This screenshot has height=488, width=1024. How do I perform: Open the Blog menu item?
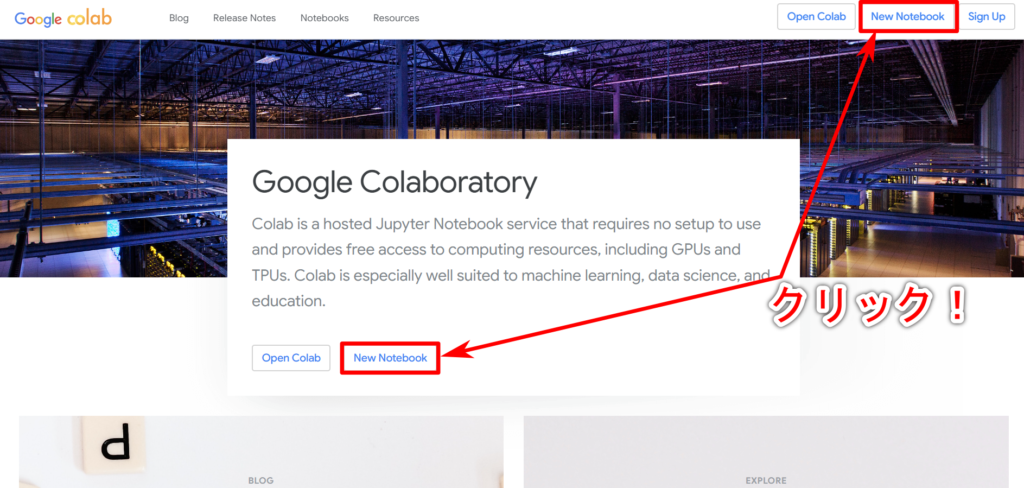(179, 18)
